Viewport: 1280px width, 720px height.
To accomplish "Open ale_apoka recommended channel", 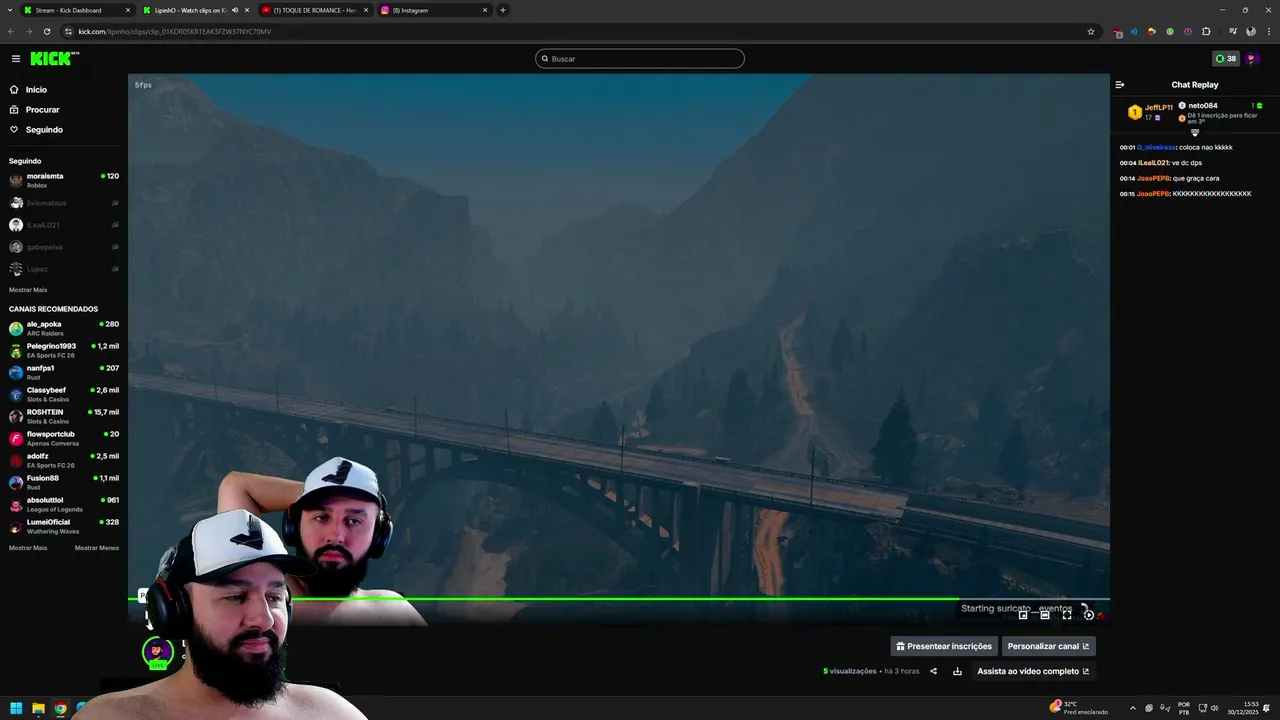I will [x=63, y=328].
